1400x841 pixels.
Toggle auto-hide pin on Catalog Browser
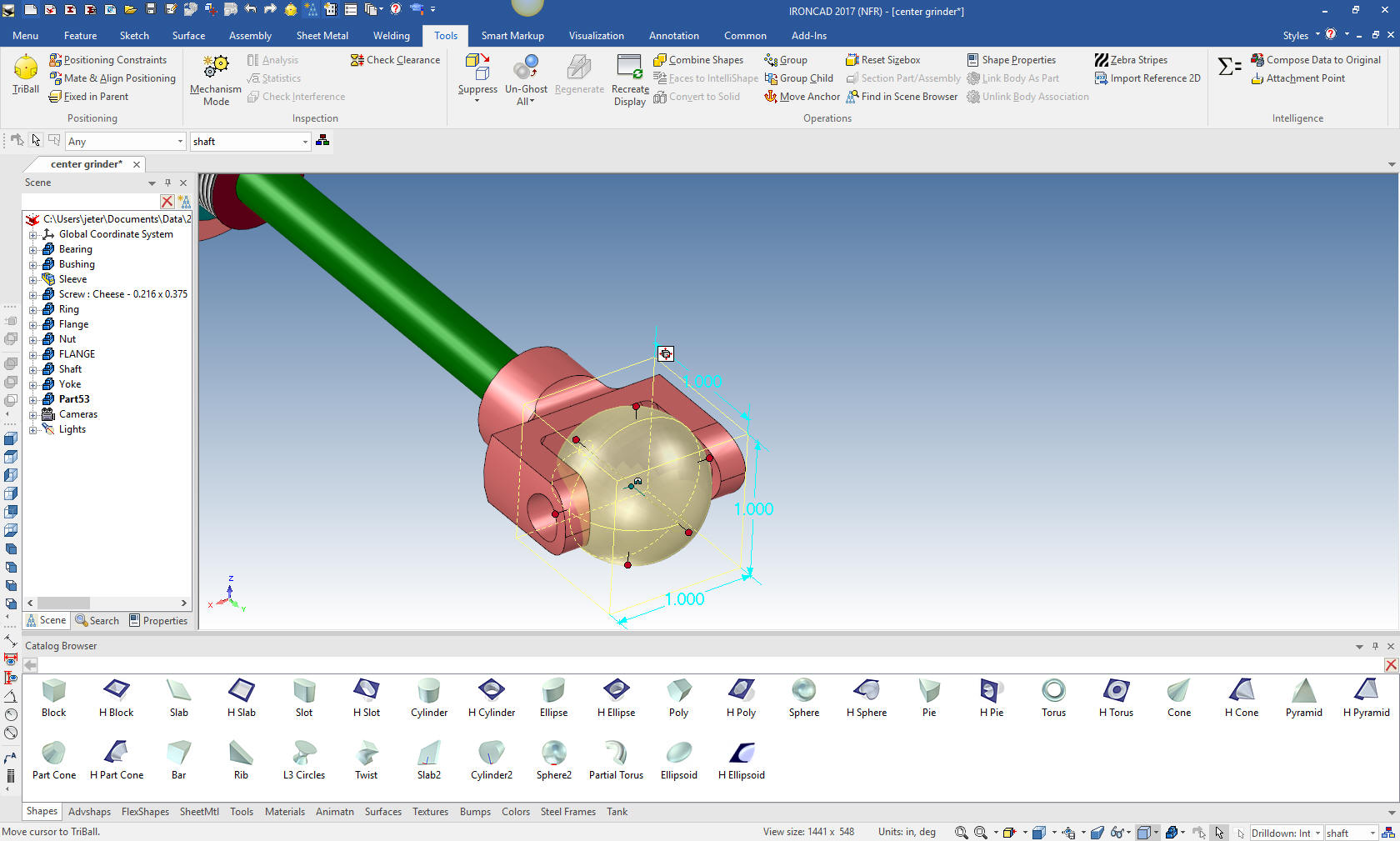(1374, 646)
